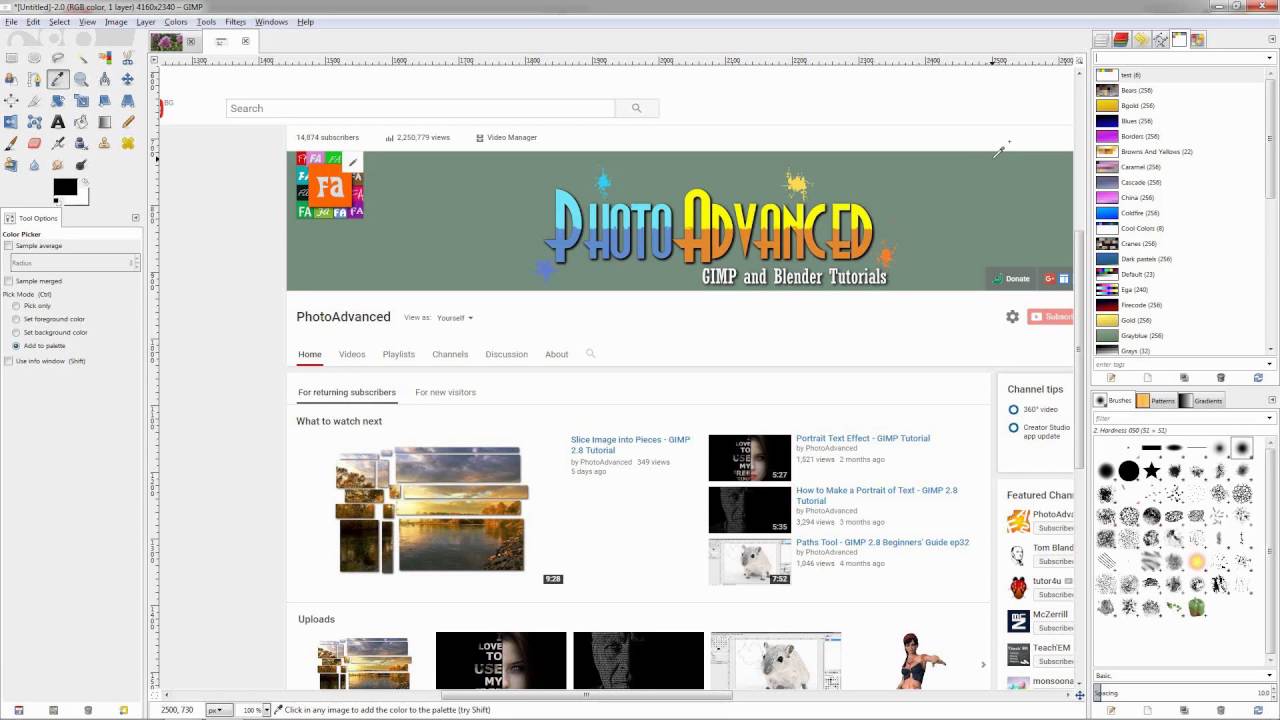Select the Ellipse Select tool

pyautogui.click(x=34, y=57)
